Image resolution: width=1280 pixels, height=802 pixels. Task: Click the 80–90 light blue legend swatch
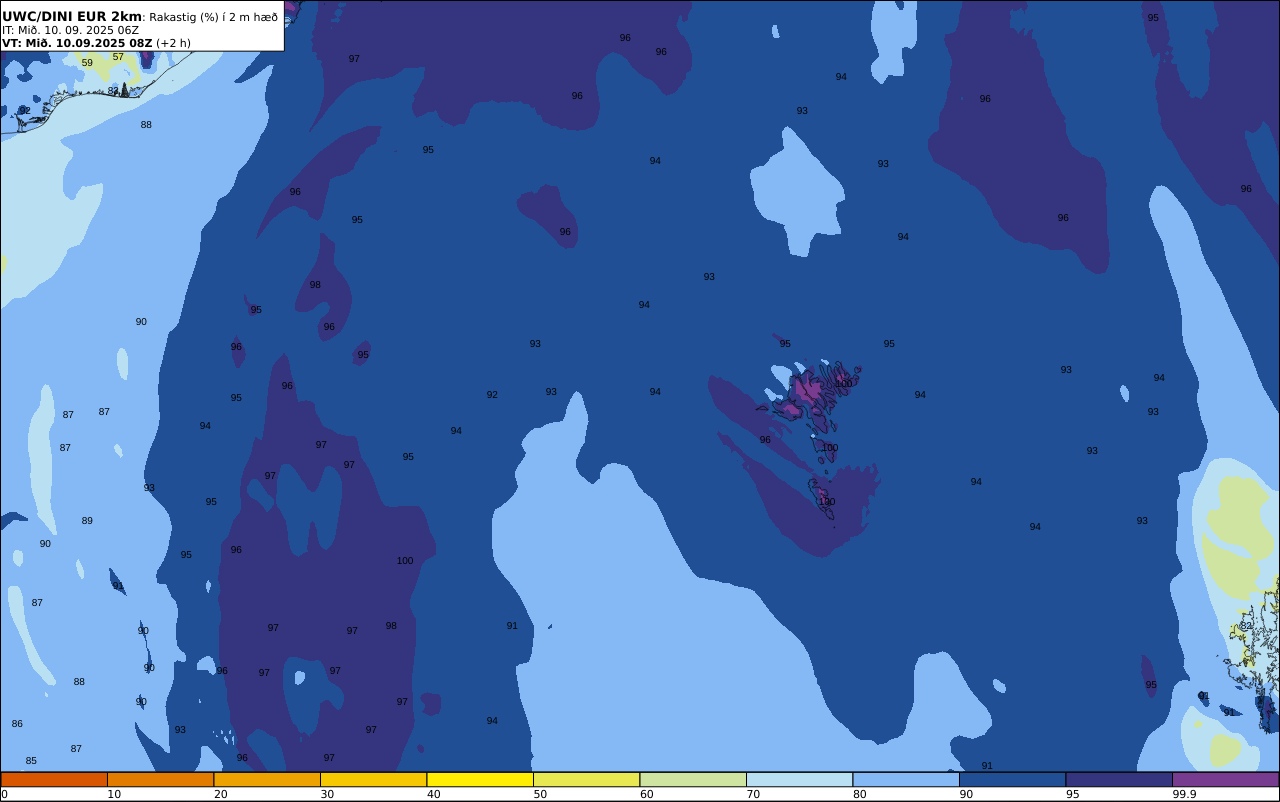click(906, 779)
